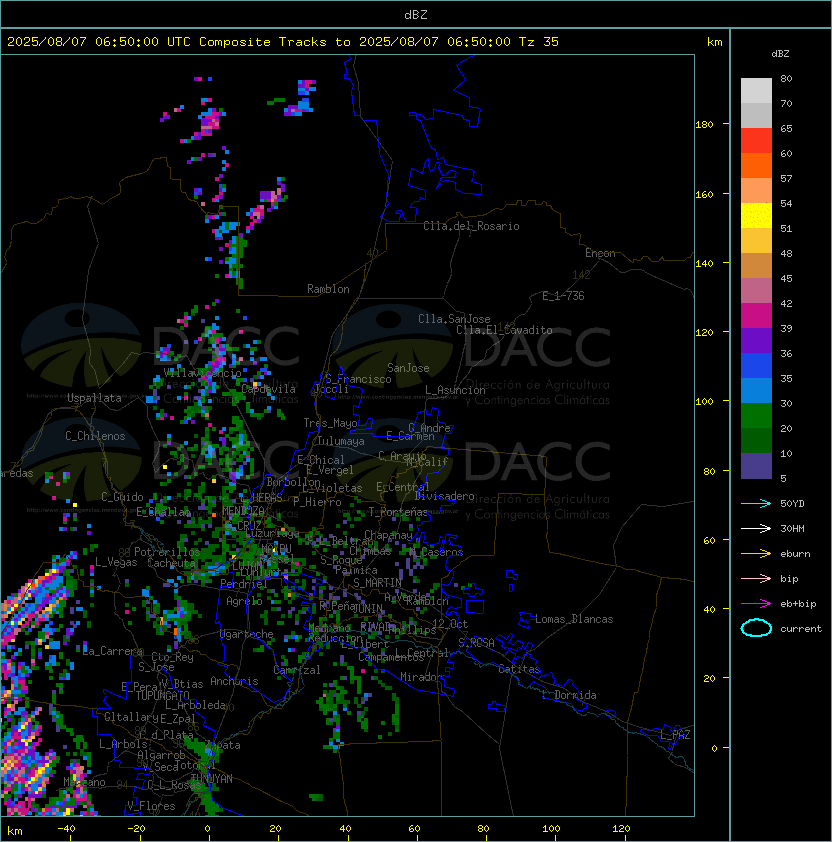The width and height of the screenshot is (832, 842).
Task: Click the 'Anchoris' place label
Action: pyautogui.click(x=234, y=681)
